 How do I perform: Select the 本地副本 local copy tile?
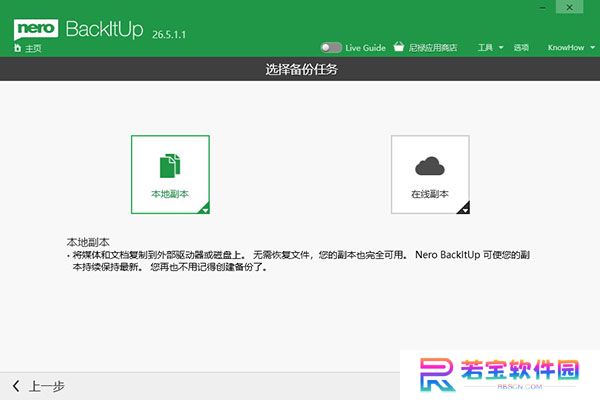[170, 174]
